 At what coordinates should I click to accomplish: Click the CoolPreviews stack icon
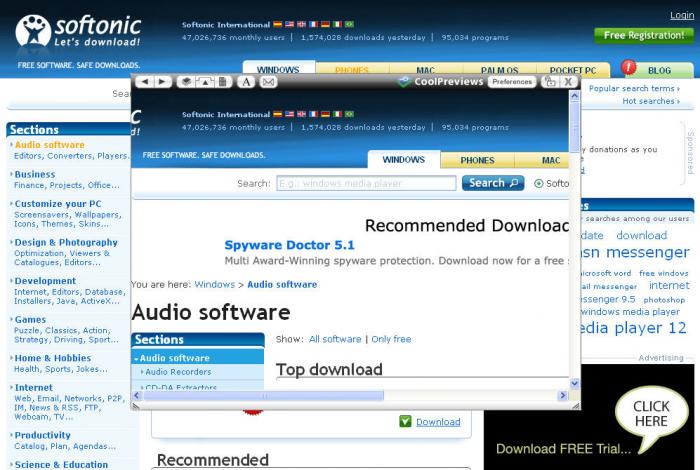pyautogui.click(x=186, y=82)
